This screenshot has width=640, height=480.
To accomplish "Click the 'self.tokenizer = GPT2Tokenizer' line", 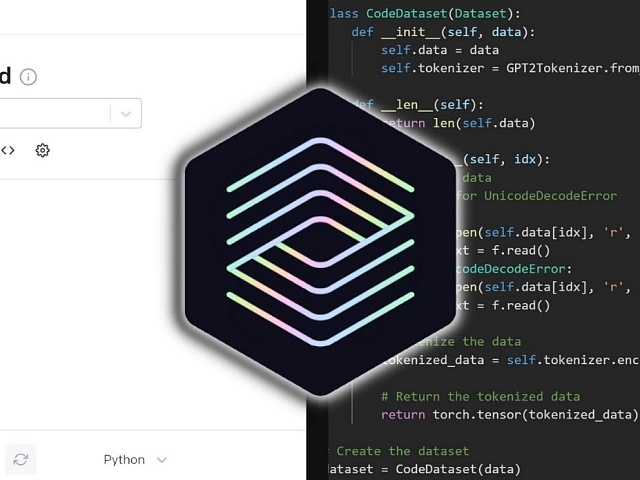I will [x=510, y=68].
